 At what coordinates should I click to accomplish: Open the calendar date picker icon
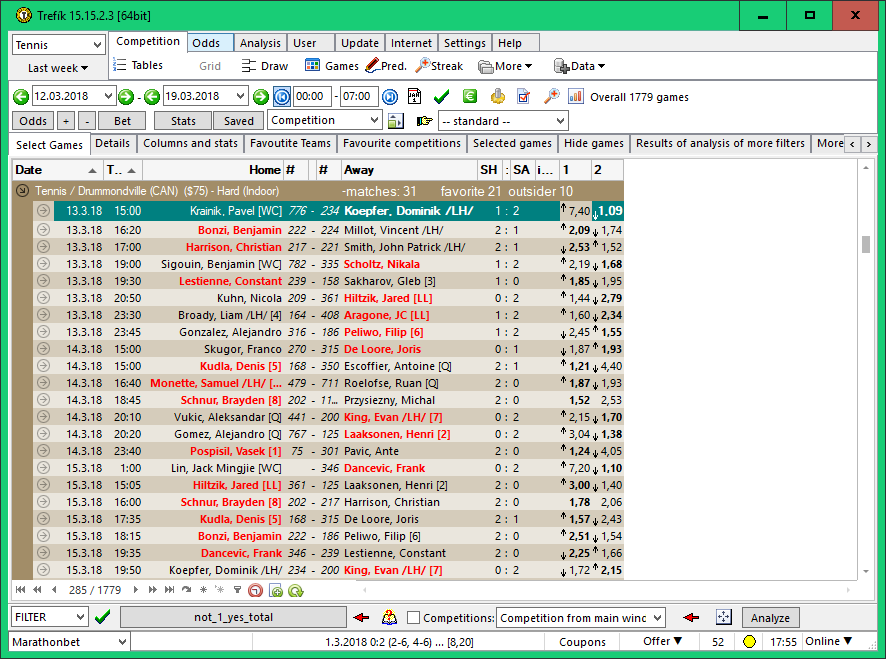414,97
